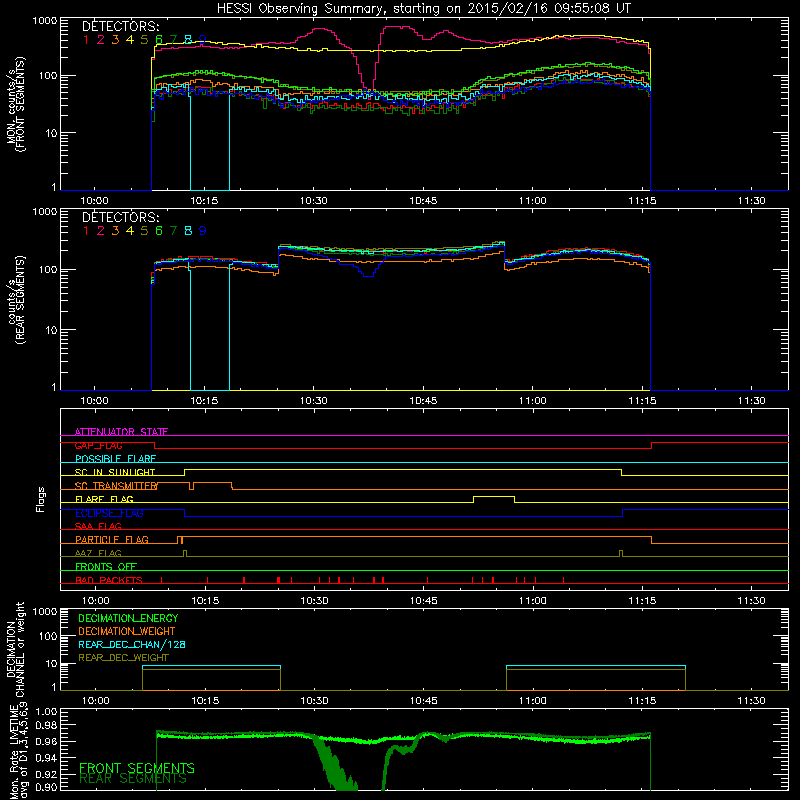Click the 11:00 tick label below the front segments plot
This screenshot has height=800, width=800.
(533, 201)
